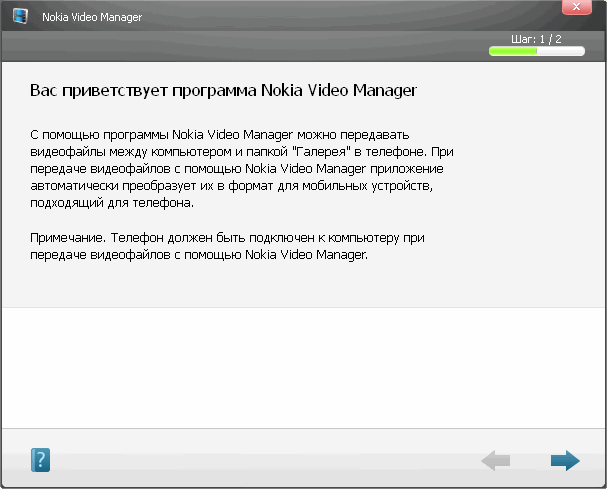Click the green step progress bar
Image resolution: width=607 pixels, height=489 pixels.
coord(537,51)
